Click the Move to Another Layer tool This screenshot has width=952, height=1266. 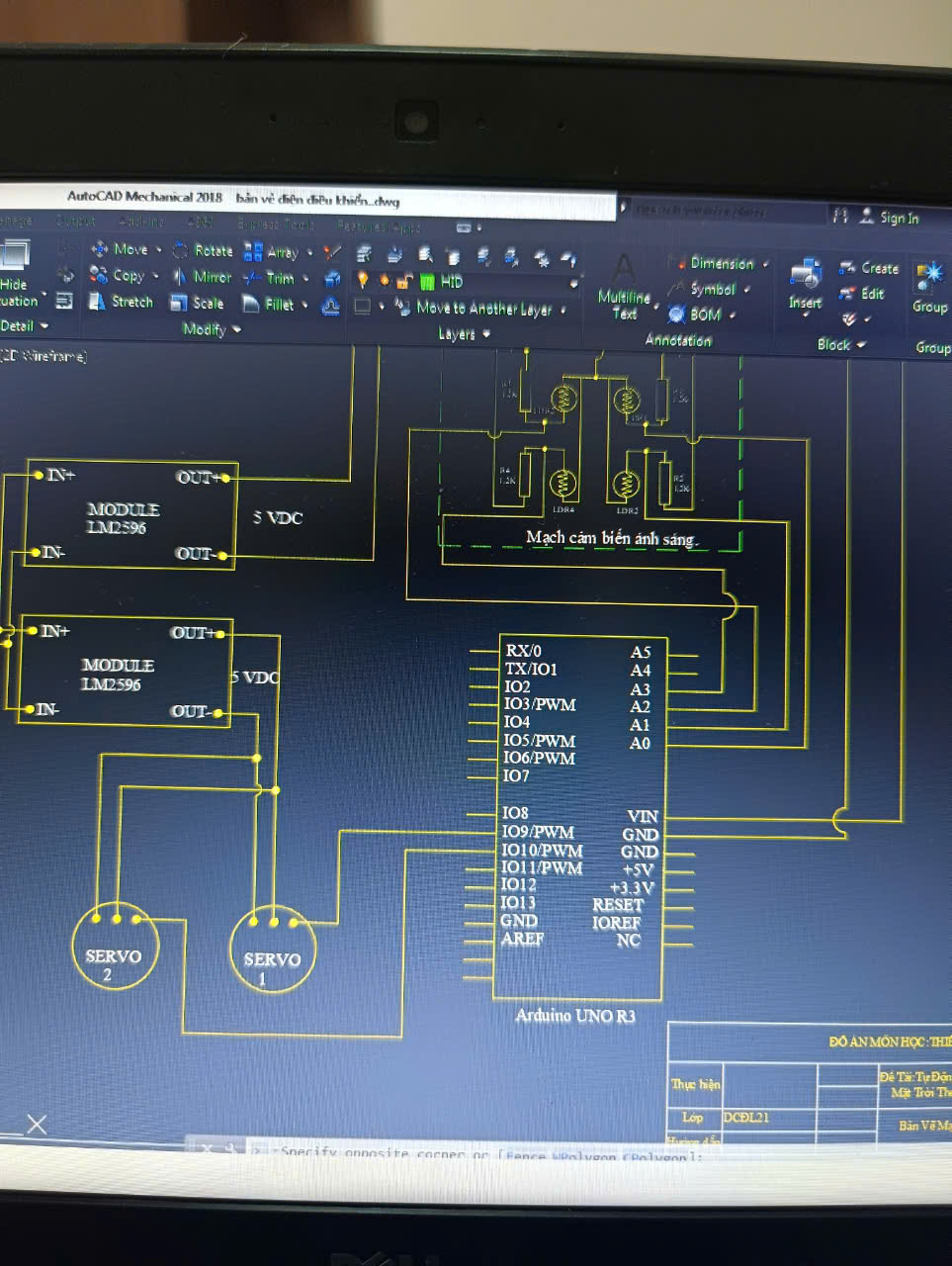point(474,309)
